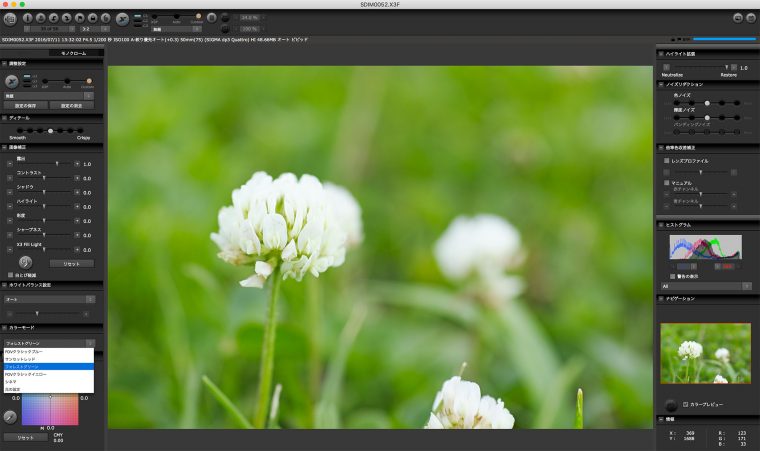Enable the Manual chromatic aberration checkbox
Viewport: 760px width, 451px height.
click(x=666, y=183)
